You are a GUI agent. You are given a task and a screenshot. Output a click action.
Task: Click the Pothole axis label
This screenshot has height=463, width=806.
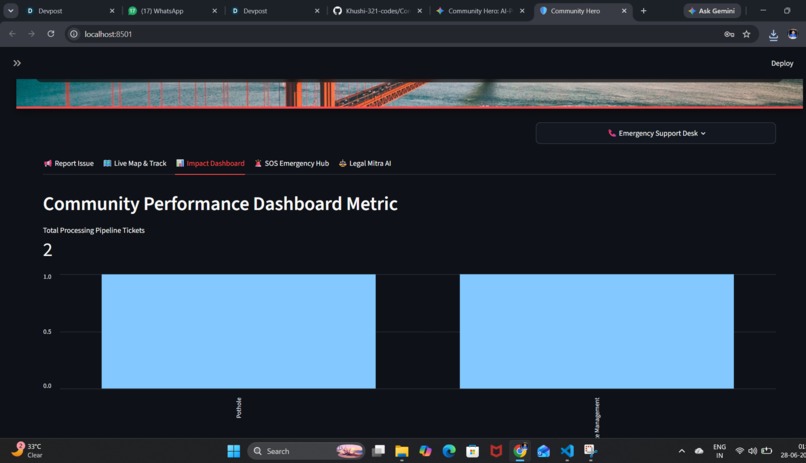239,408
